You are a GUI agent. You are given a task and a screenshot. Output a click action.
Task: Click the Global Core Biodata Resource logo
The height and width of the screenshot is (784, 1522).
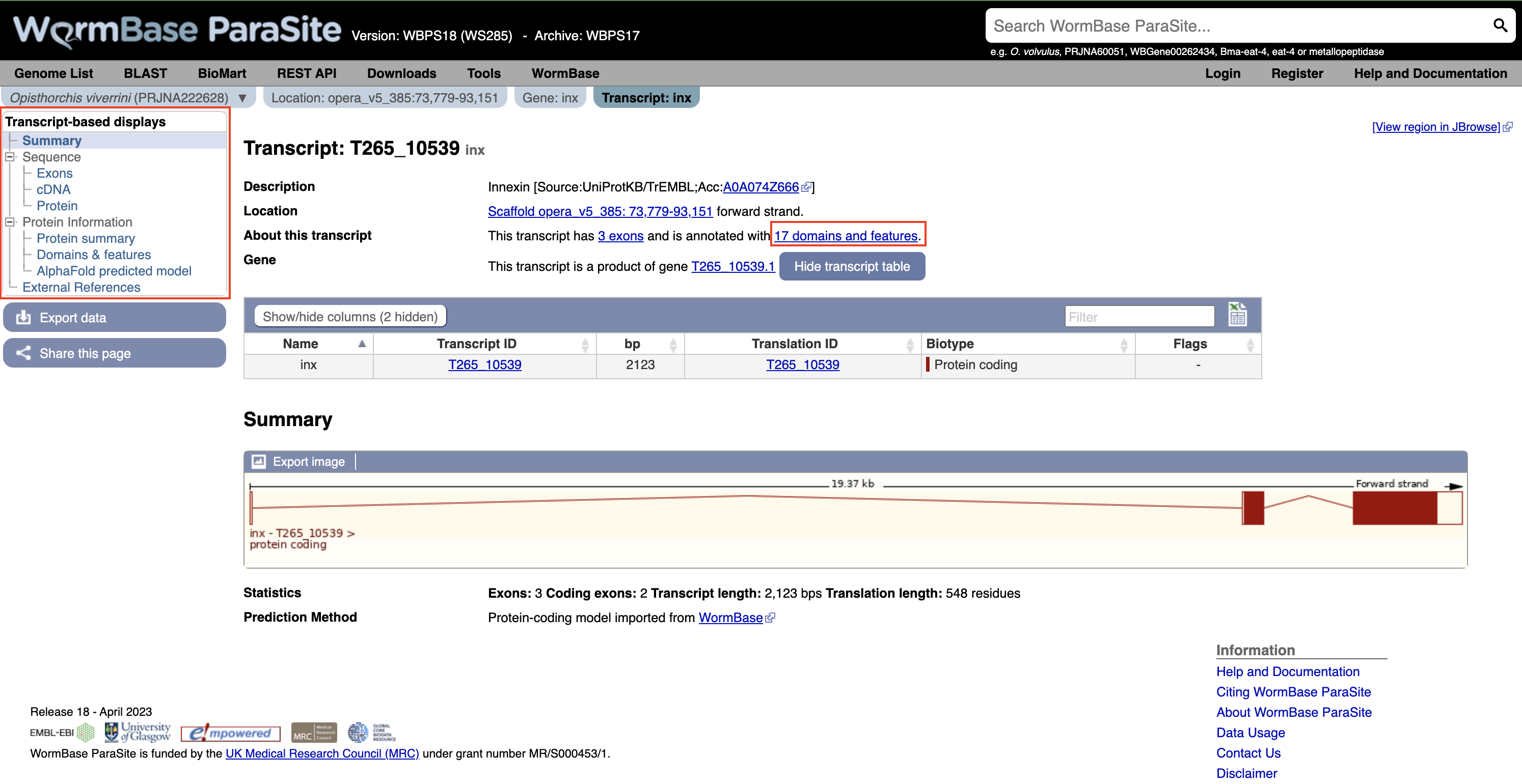coord(372,732)
